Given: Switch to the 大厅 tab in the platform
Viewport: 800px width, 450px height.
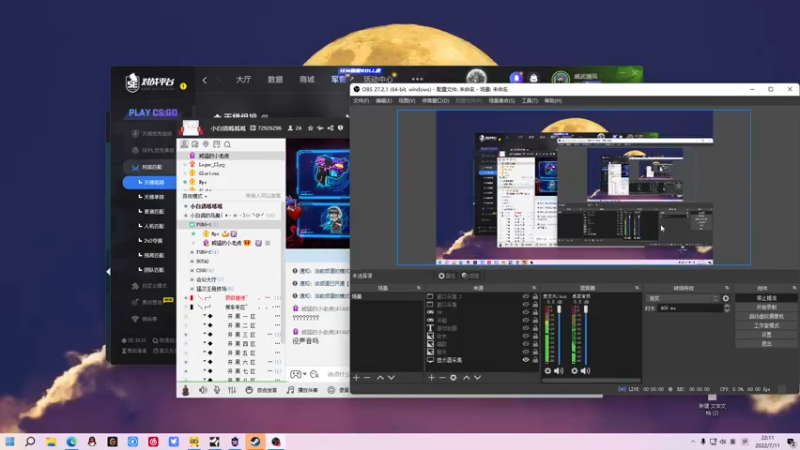Looking at the screenshot, I should 243,80.
